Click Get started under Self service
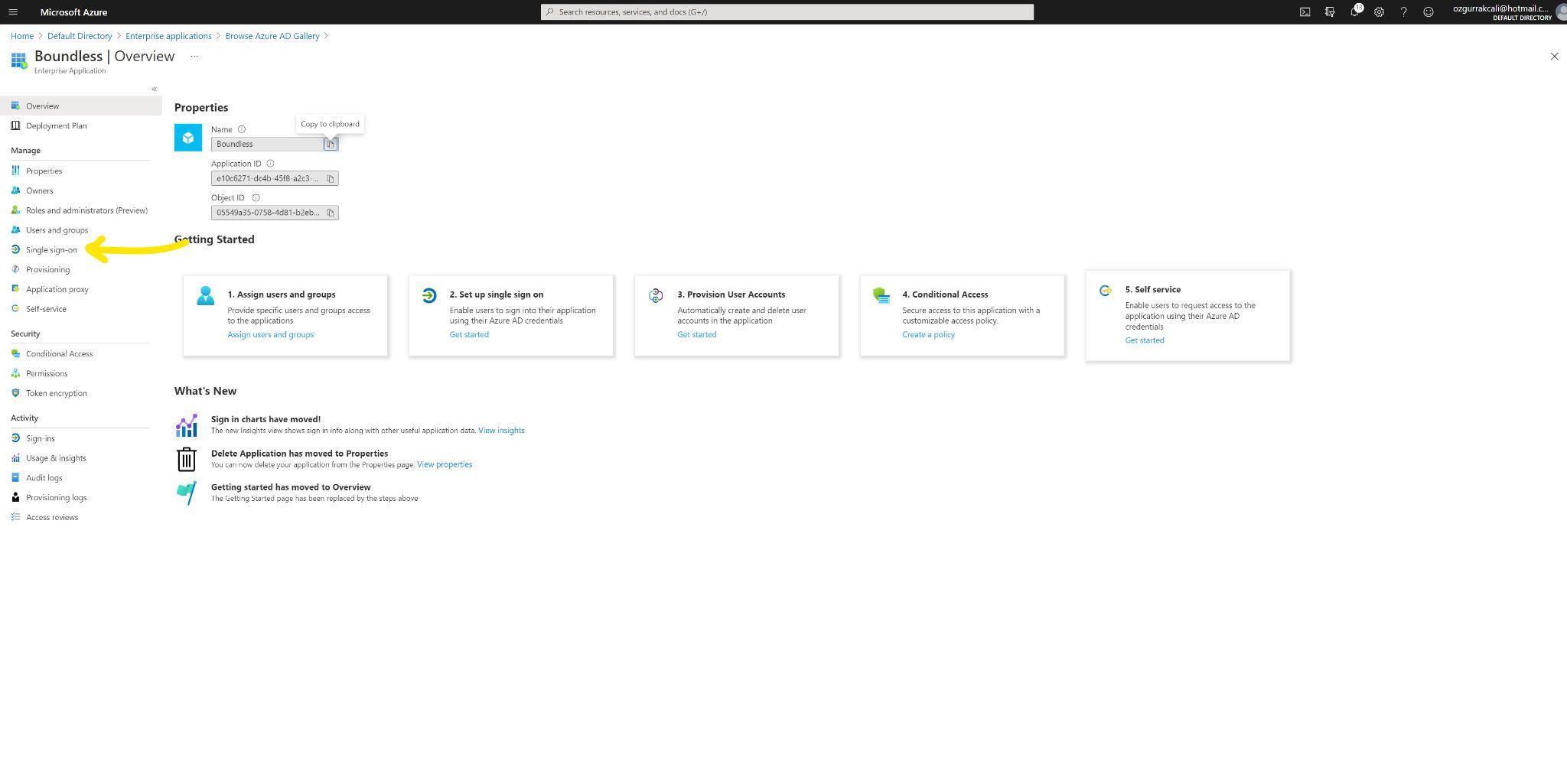 (x=1145, y=340)
